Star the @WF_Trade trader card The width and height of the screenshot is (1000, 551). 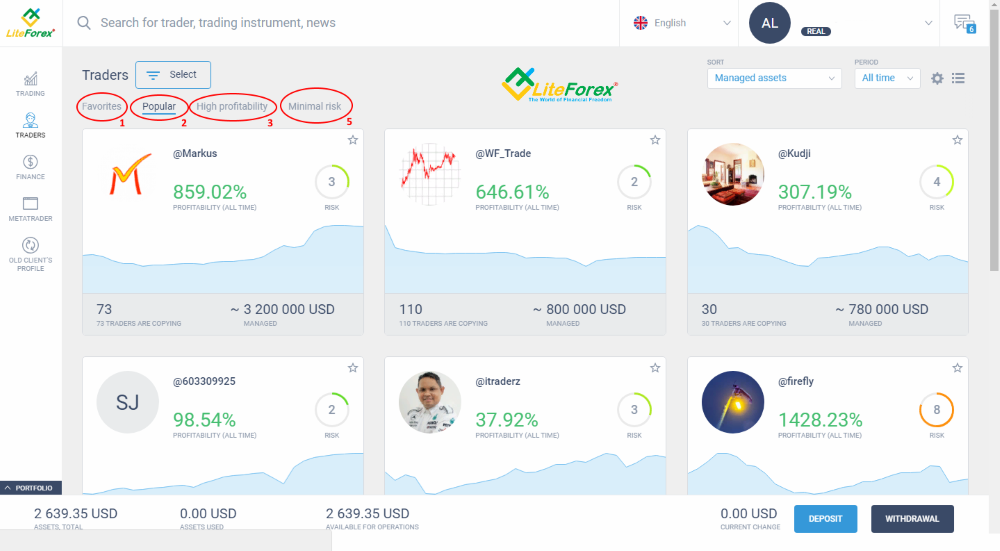point(655,140)
